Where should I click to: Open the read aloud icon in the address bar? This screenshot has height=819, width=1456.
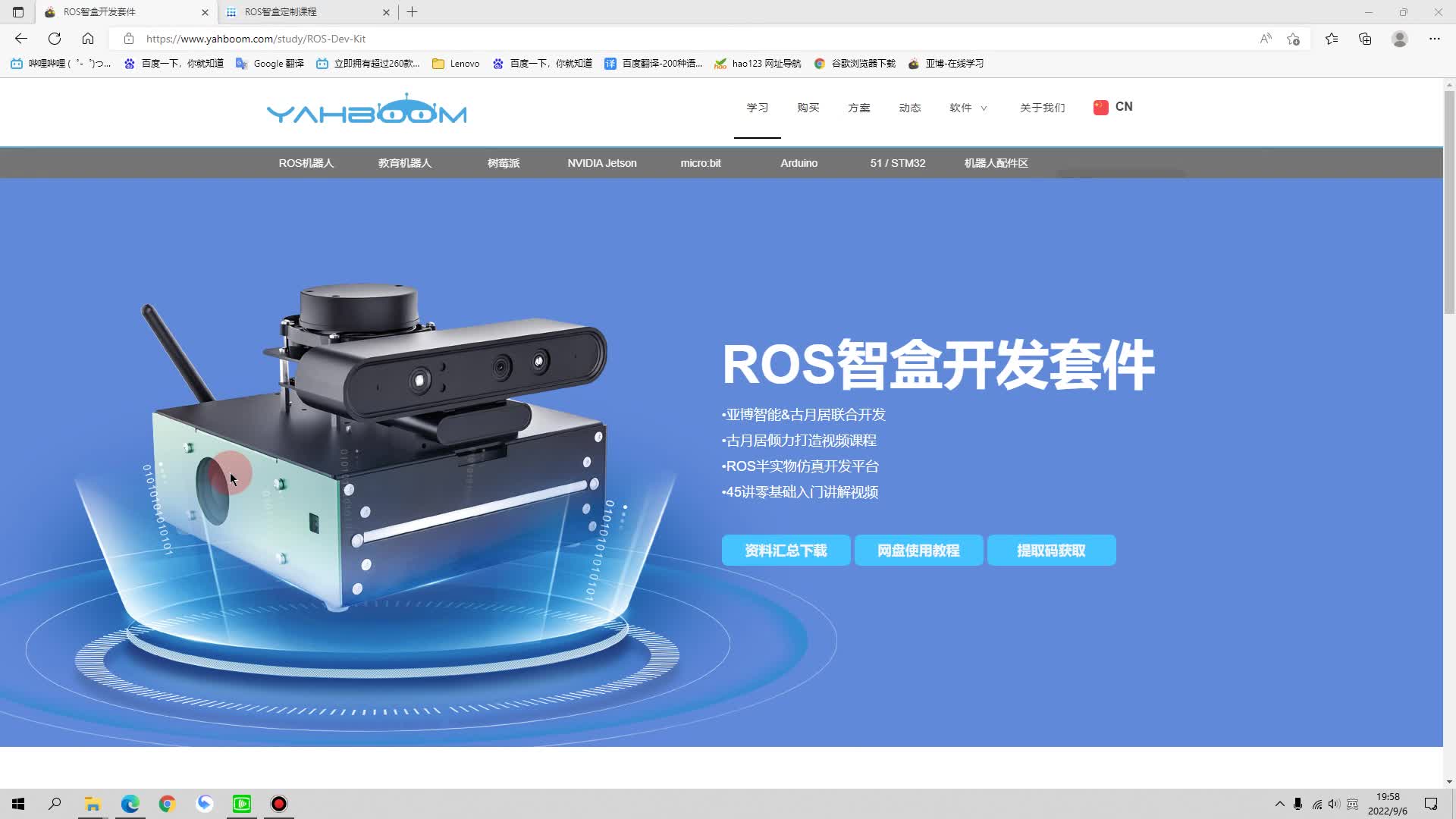tap(1266, 39)
